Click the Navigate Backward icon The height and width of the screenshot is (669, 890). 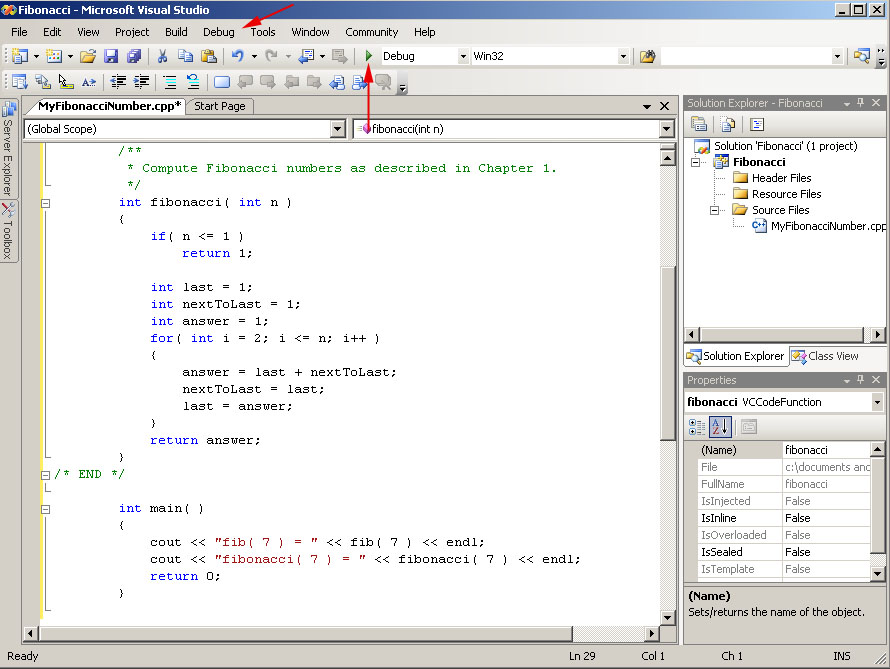click(x=307, y=56)
